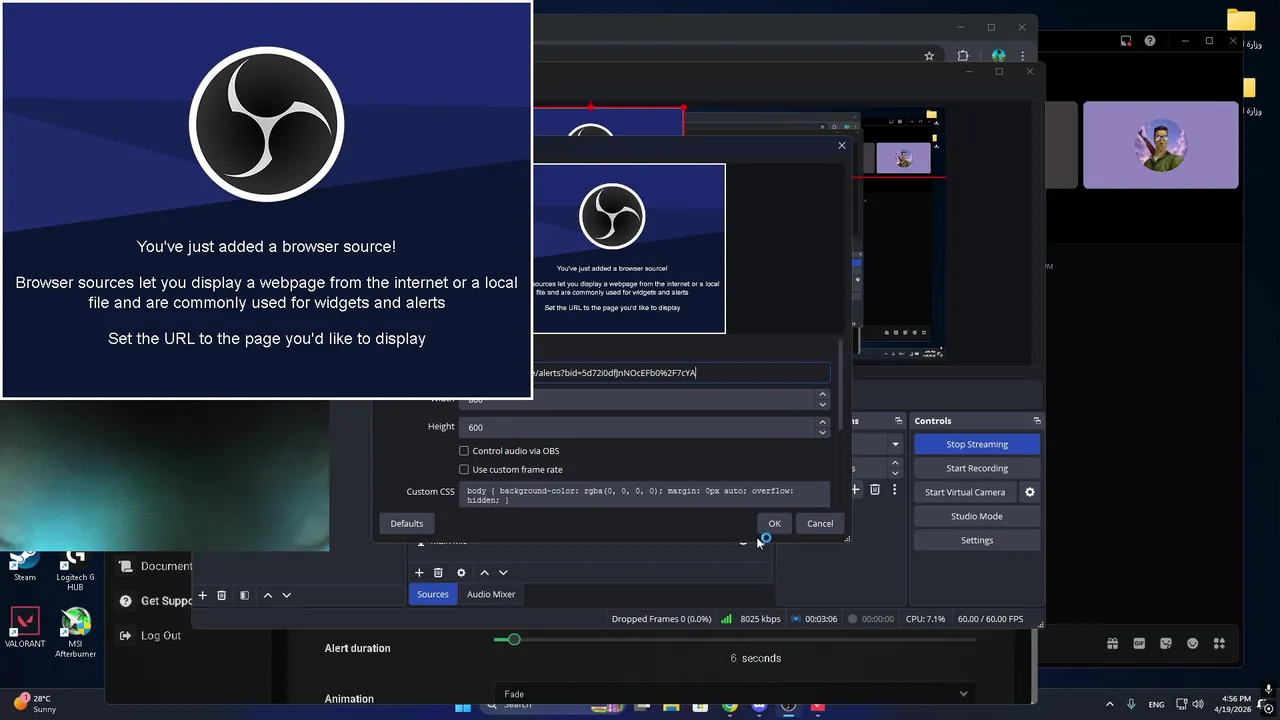Click Start Recording in Controls

(x=977, y=468)
